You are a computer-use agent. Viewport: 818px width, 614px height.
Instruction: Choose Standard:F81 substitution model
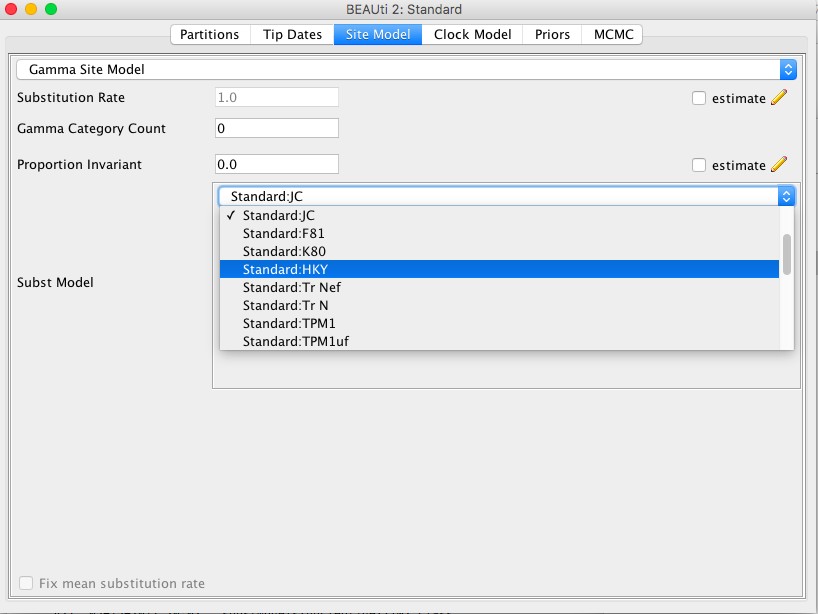(x=499, y=233)
